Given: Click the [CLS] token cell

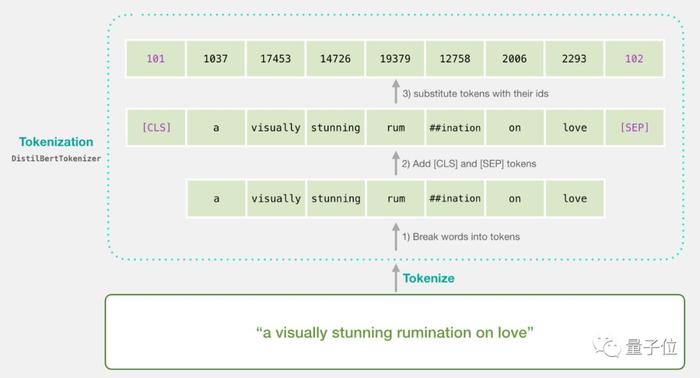Looking at the screenshot, I should [x=156, y=128].
